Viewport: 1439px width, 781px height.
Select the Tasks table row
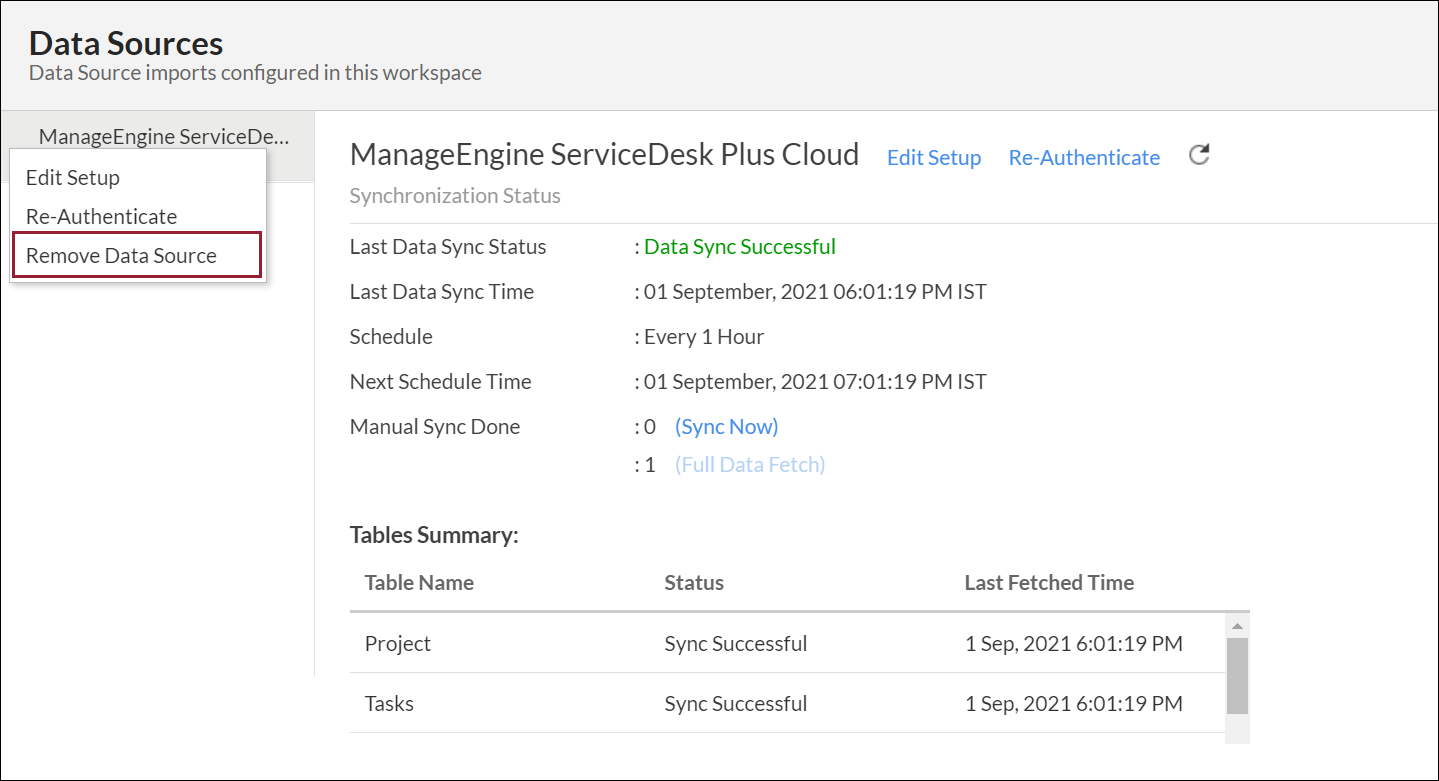coord(389,704)
